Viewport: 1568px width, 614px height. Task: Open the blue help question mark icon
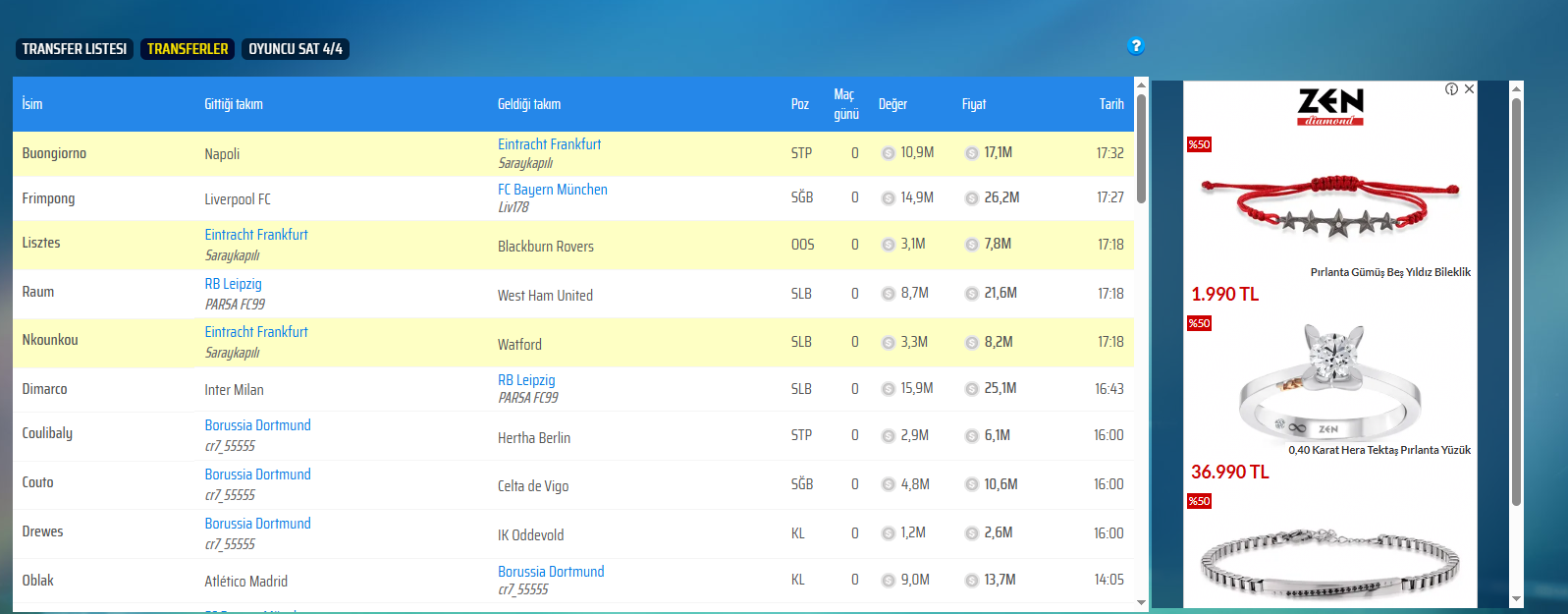[1136, 46]
